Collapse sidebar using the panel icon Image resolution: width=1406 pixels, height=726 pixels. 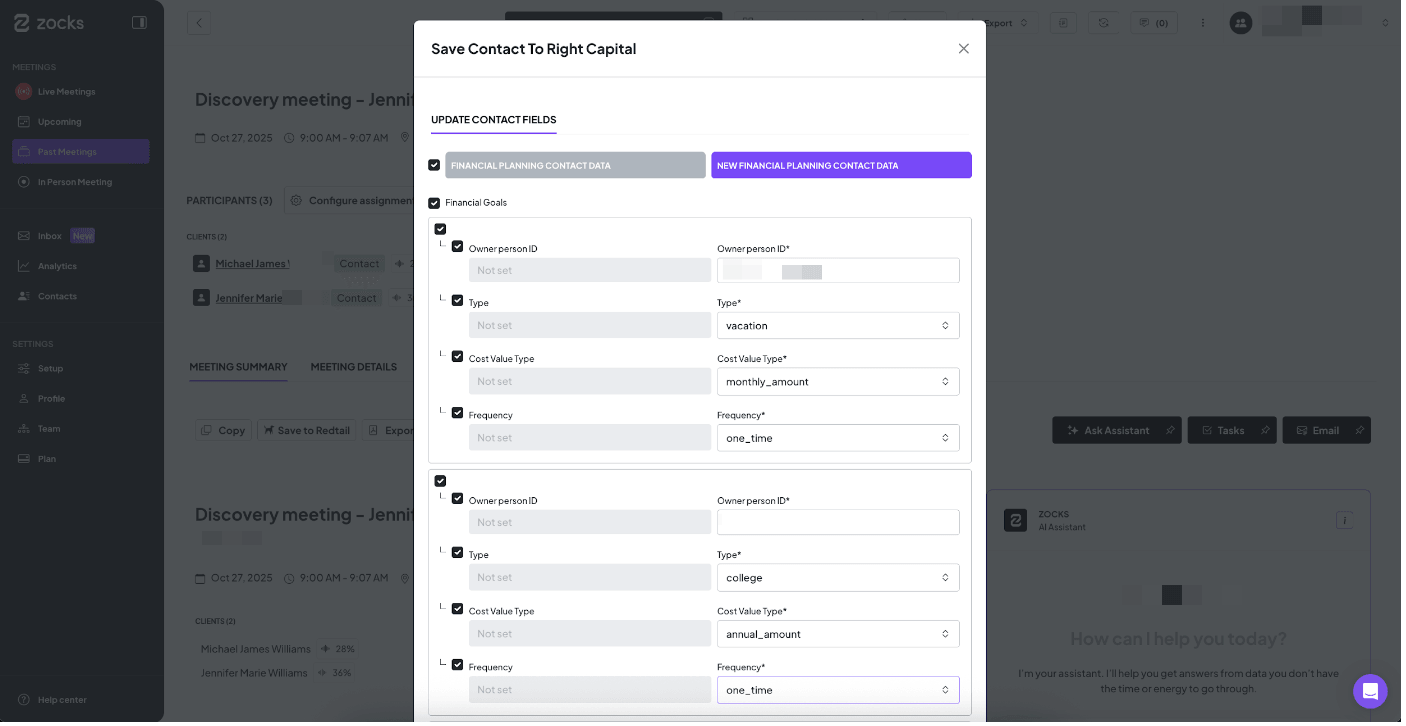139,22
